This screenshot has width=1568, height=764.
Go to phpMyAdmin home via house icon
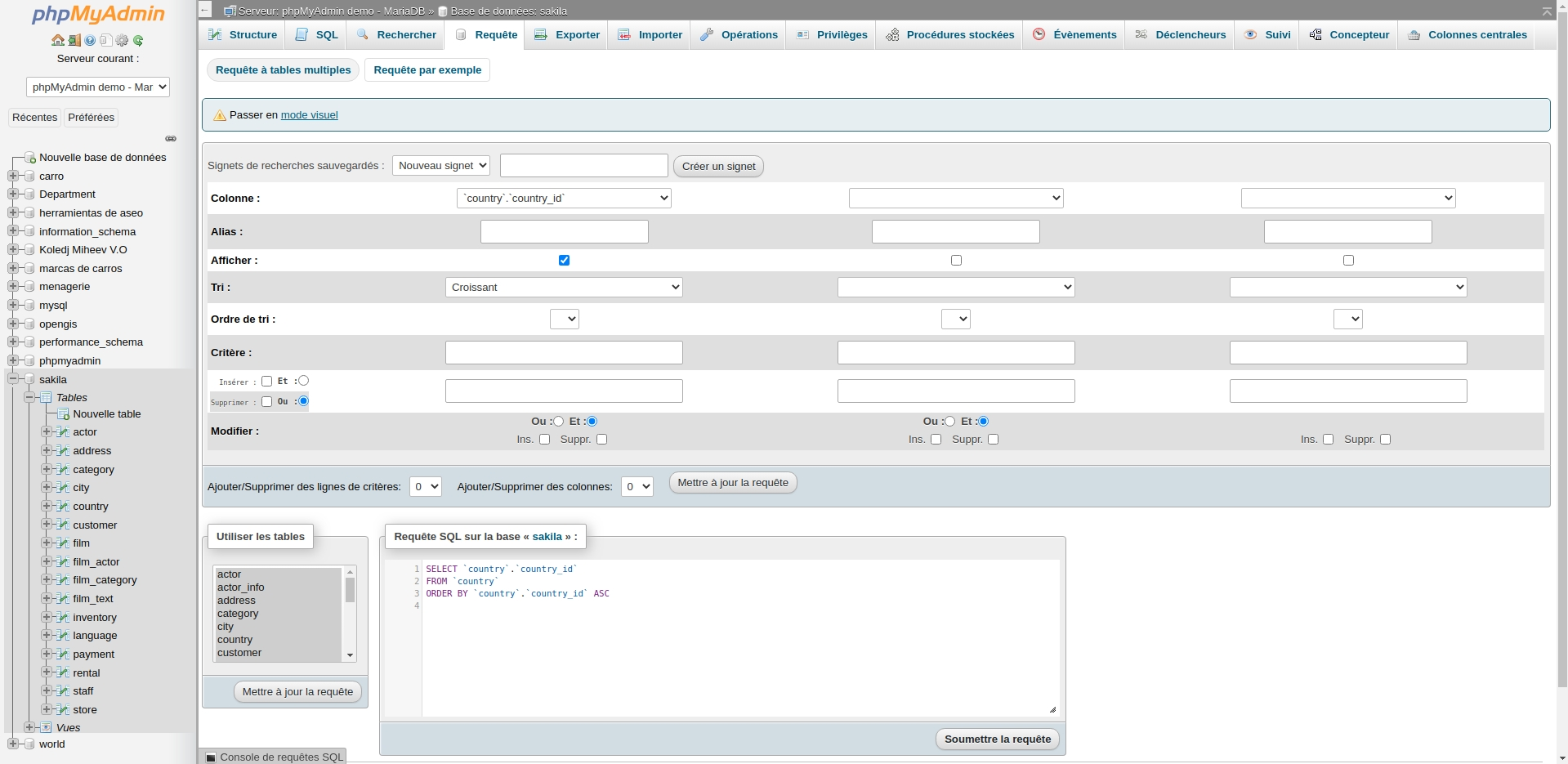coord(57,40)
